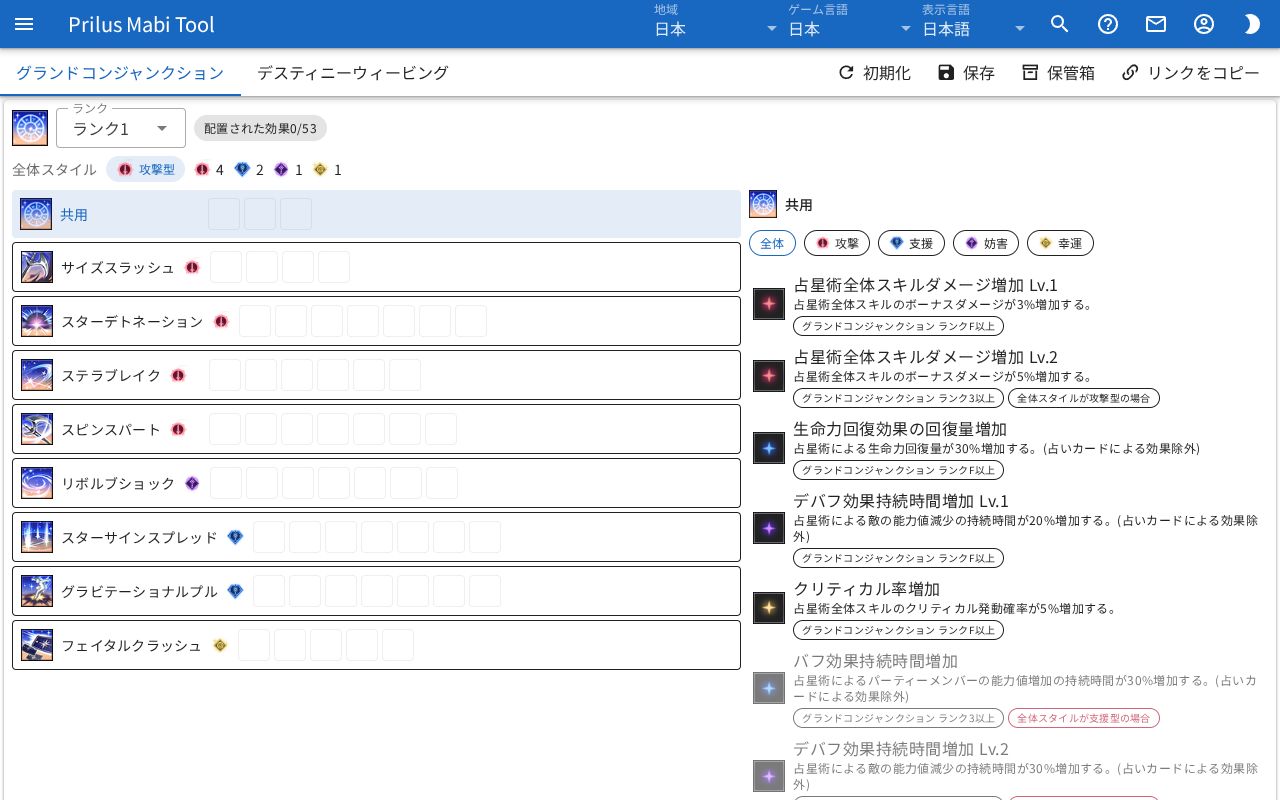Click the 保存 save button
The image size is (1280, 800).
966,73
